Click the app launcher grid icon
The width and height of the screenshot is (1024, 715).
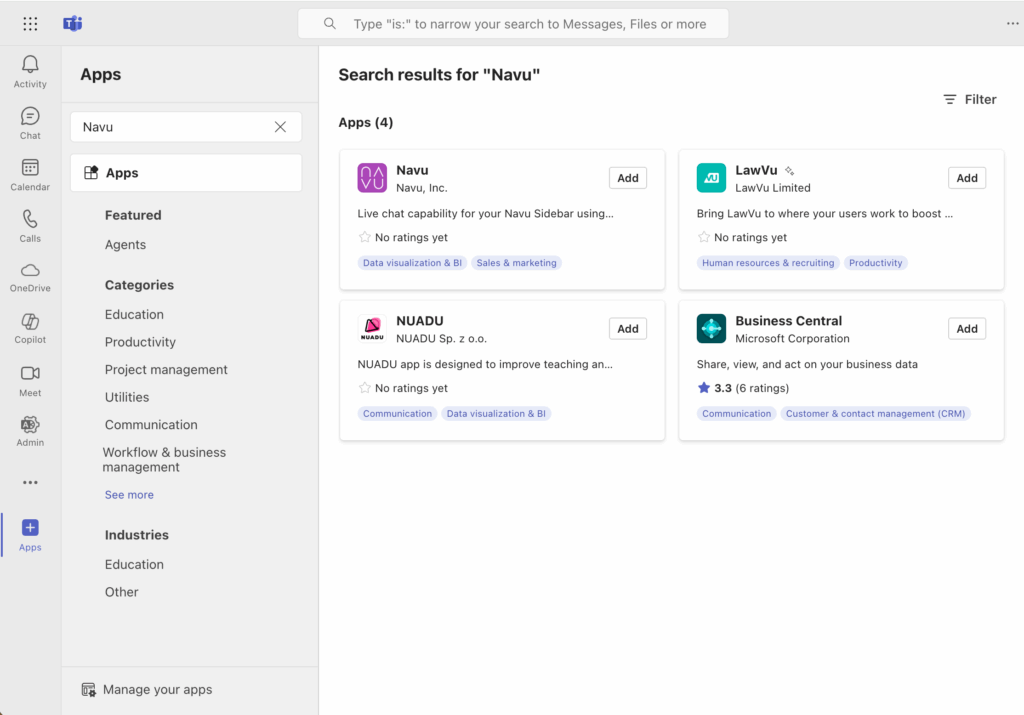30,24
